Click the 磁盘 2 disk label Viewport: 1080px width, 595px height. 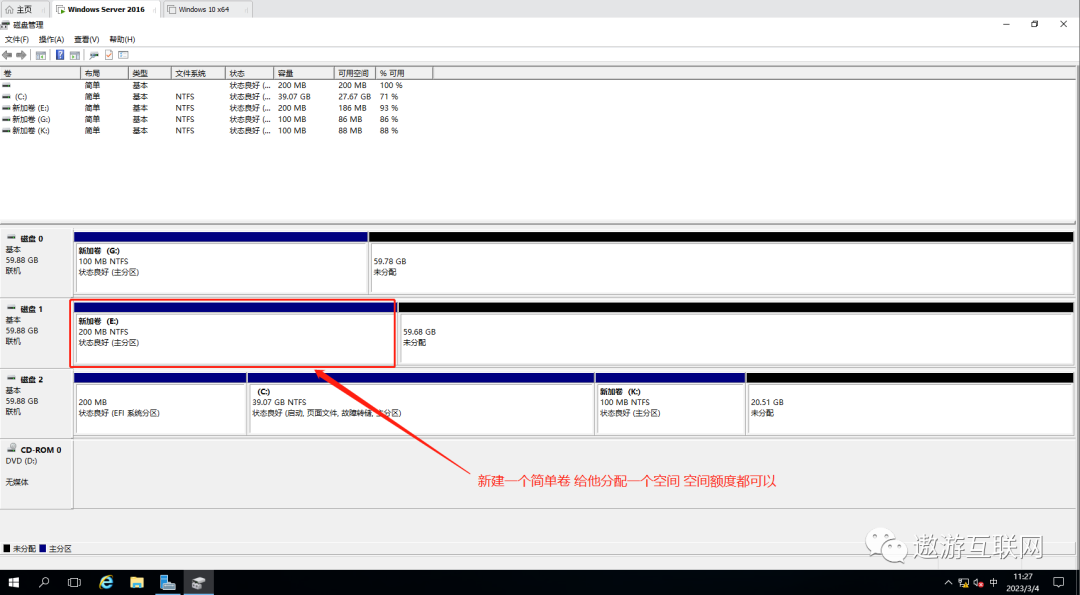coord(32,379)
